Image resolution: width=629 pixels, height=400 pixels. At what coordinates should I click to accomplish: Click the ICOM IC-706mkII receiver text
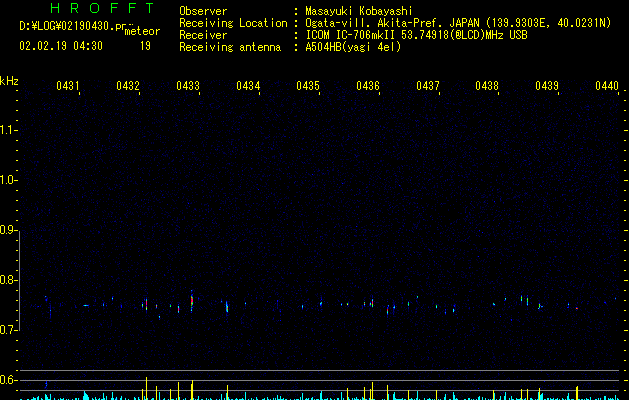(416, 35)
